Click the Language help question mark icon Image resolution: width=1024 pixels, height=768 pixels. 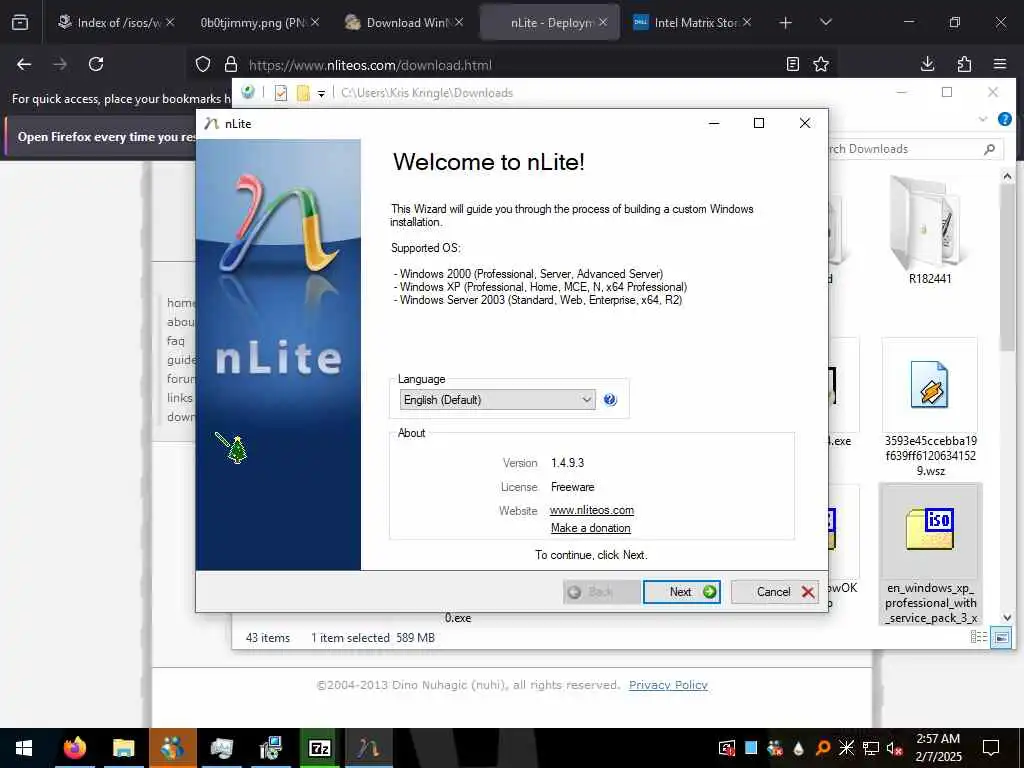point(610,400)
